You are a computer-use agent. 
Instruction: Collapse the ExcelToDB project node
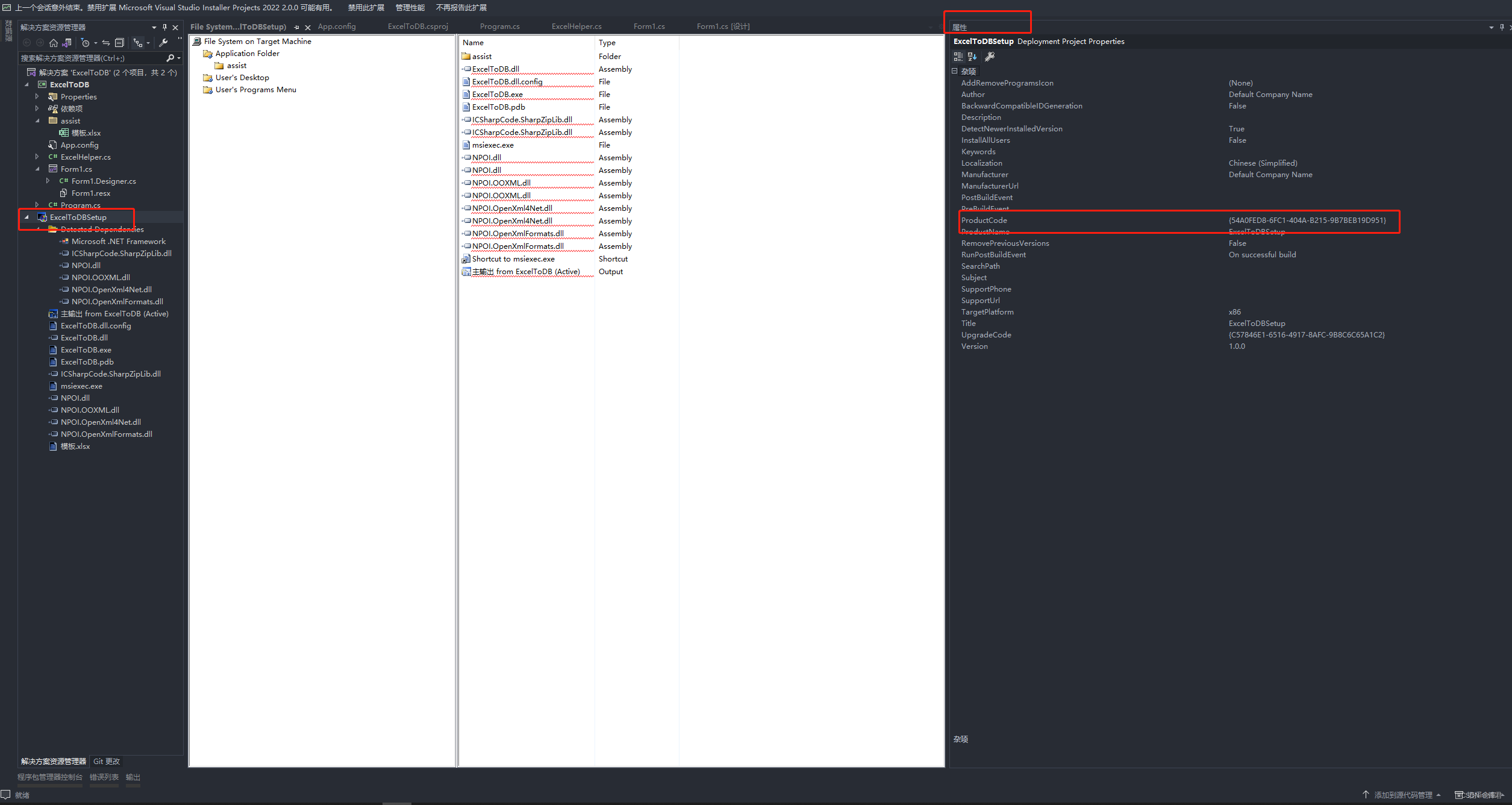(x=27, y=85)
